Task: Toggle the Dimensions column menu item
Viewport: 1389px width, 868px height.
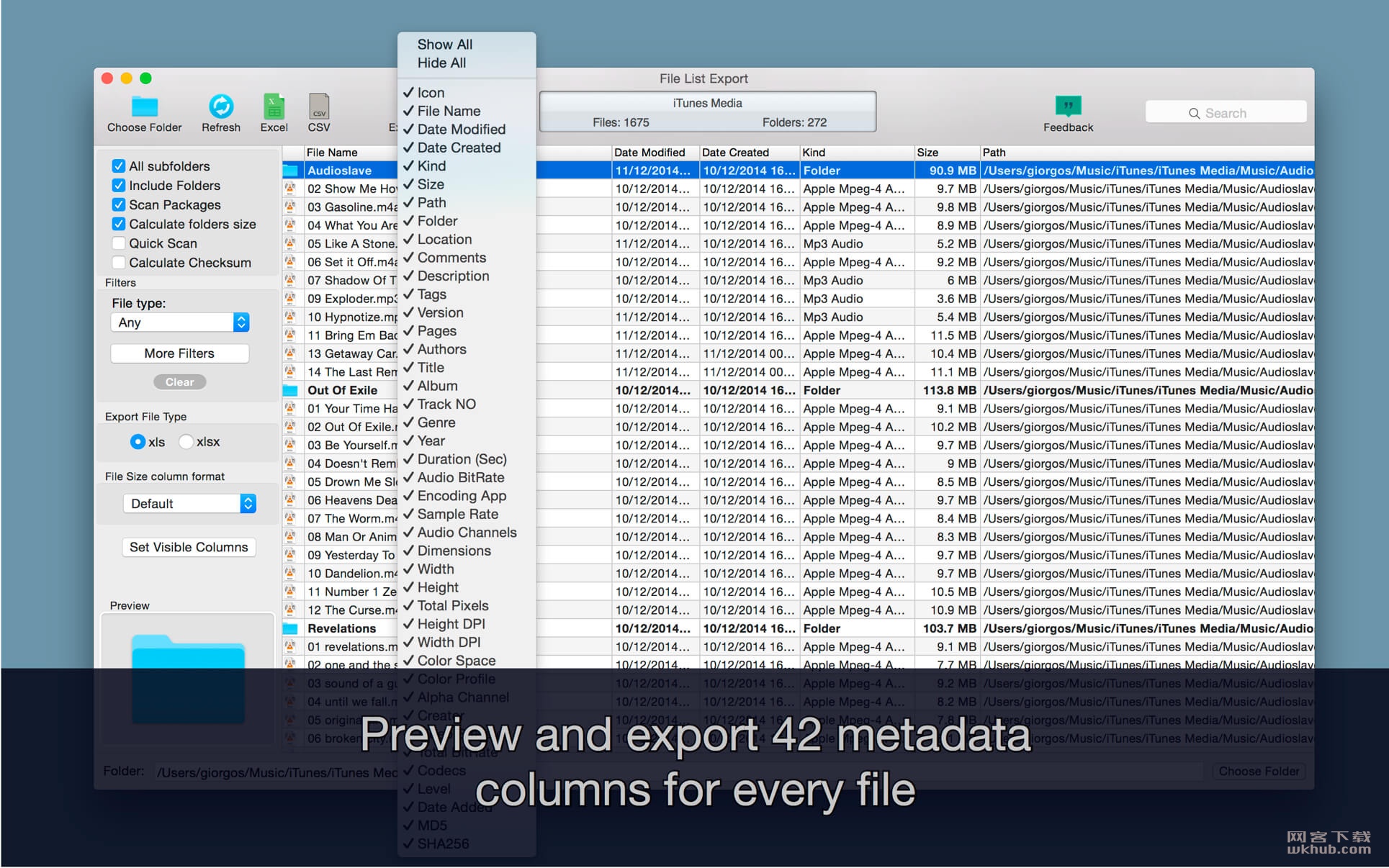Action: tap(467, 551)
